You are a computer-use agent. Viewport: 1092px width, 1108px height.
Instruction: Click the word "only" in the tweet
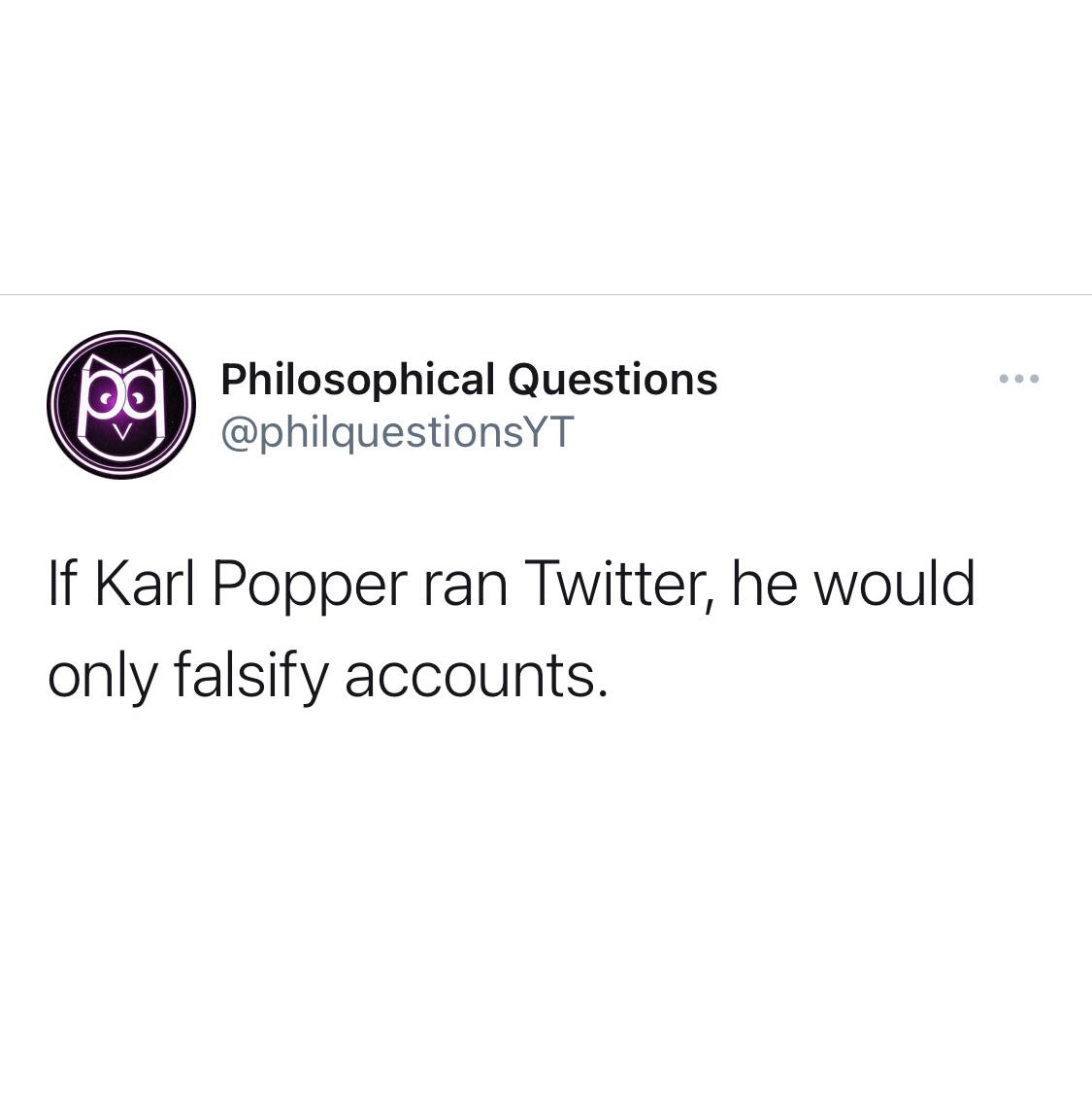[102, 677]
